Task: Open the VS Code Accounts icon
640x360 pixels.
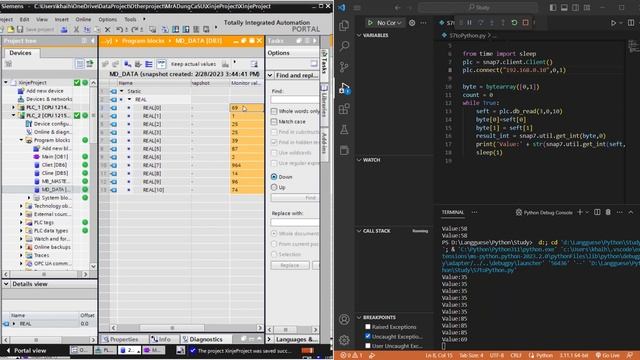Action: [x=344, y=319]
